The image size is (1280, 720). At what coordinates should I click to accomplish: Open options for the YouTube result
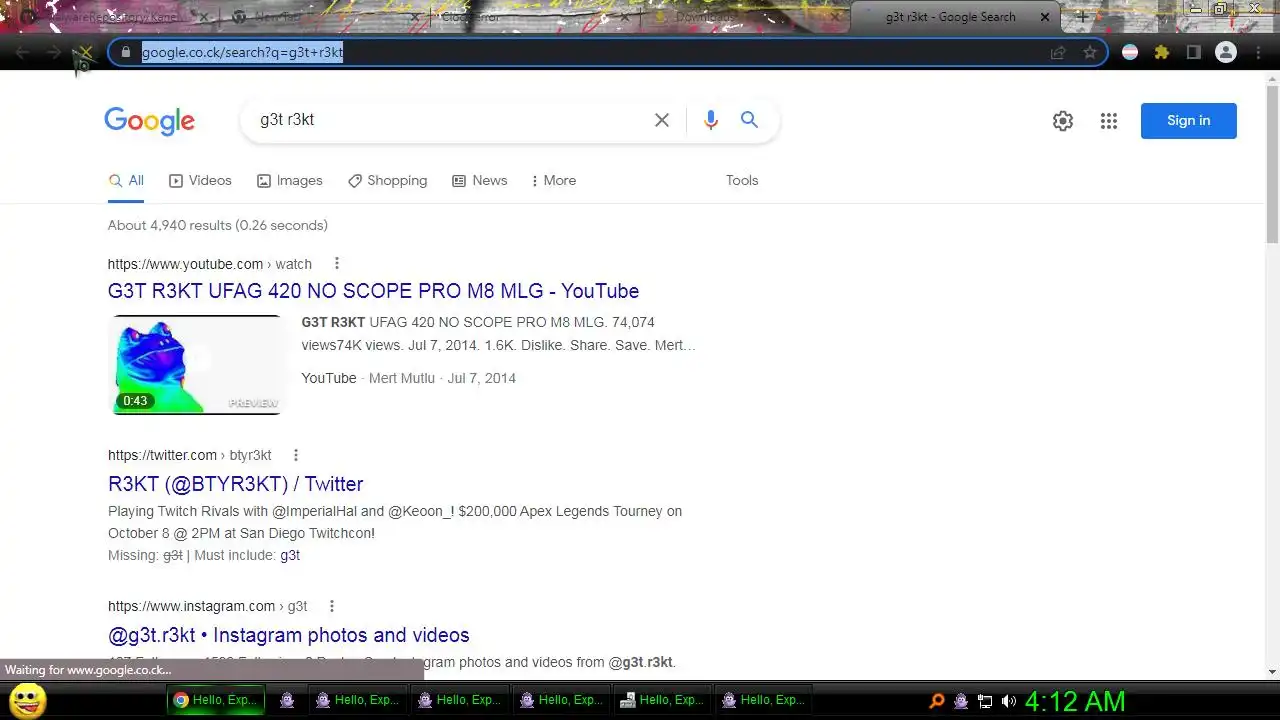tap(337, 264)
